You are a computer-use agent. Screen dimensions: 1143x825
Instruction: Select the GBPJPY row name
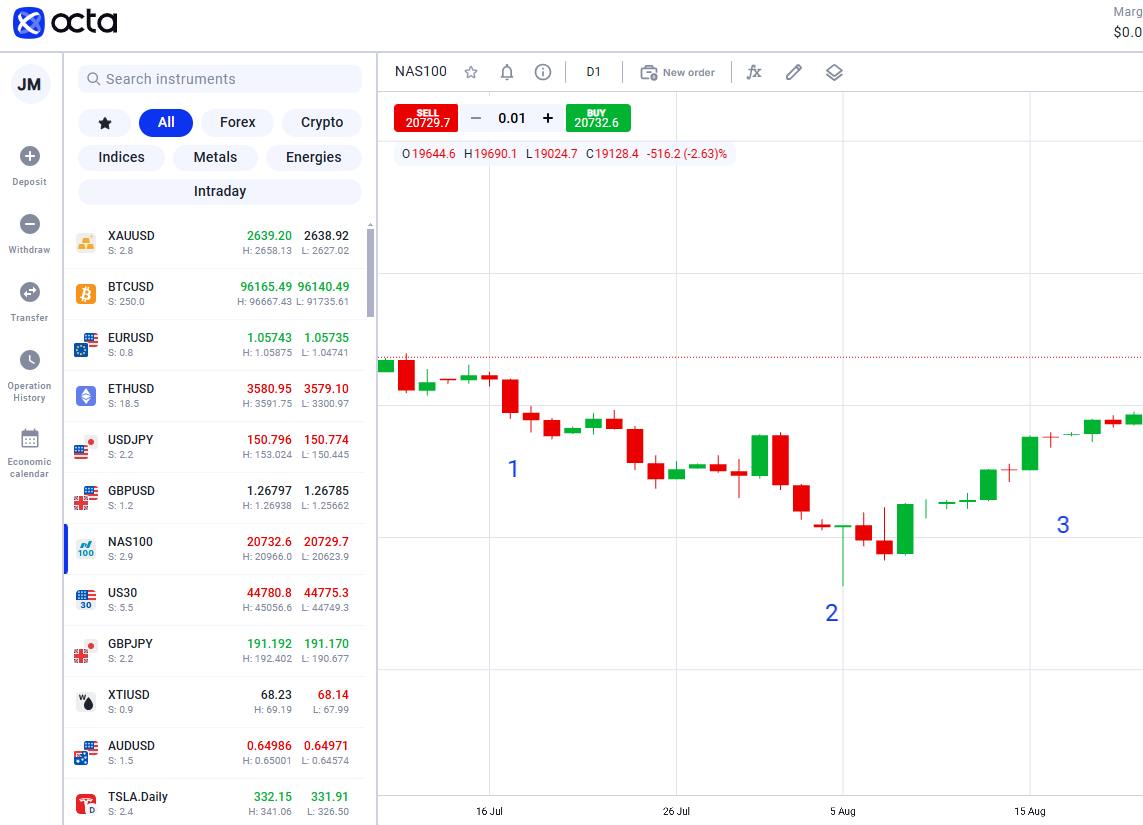coord(130,644)
